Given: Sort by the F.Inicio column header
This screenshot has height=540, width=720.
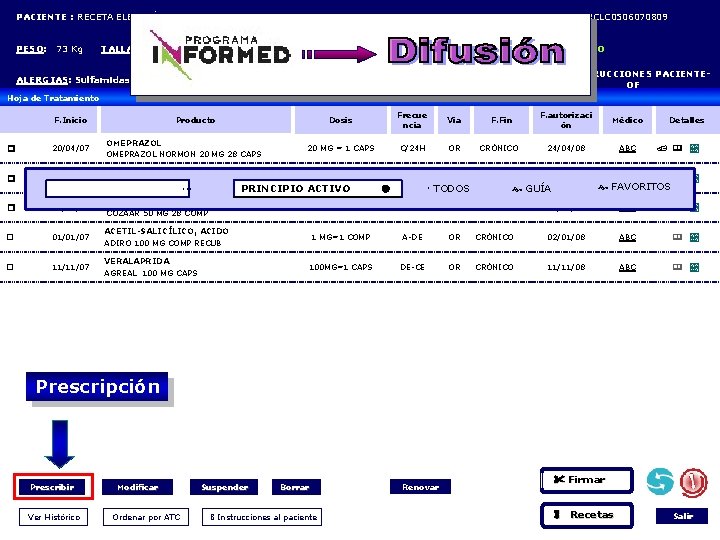Looking at the screenshot, I should tap(71, 120).
